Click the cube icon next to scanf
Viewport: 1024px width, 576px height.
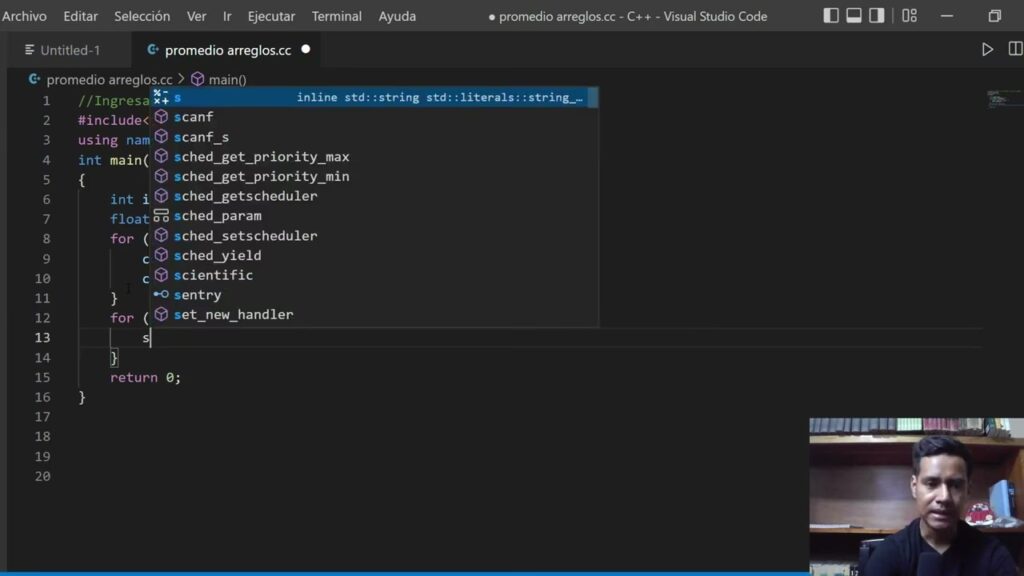[x=161, y=117]
